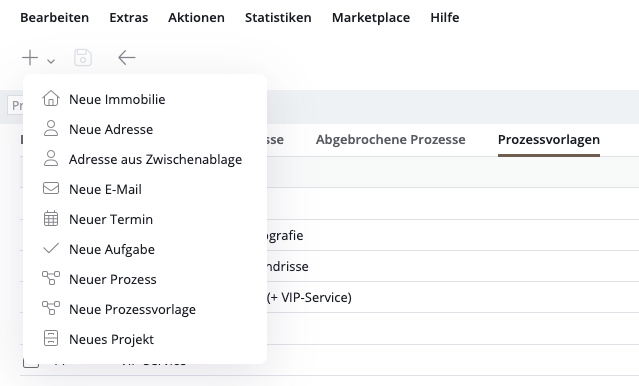
Task: Click the row text ending in 'ndrisse'
Action: tap(288, 266)
